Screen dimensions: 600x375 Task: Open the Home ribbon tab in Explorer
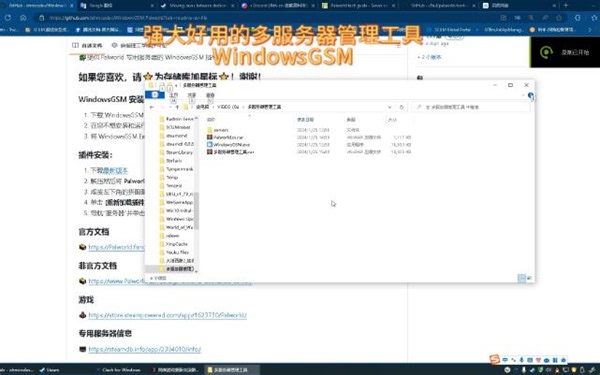174,95
